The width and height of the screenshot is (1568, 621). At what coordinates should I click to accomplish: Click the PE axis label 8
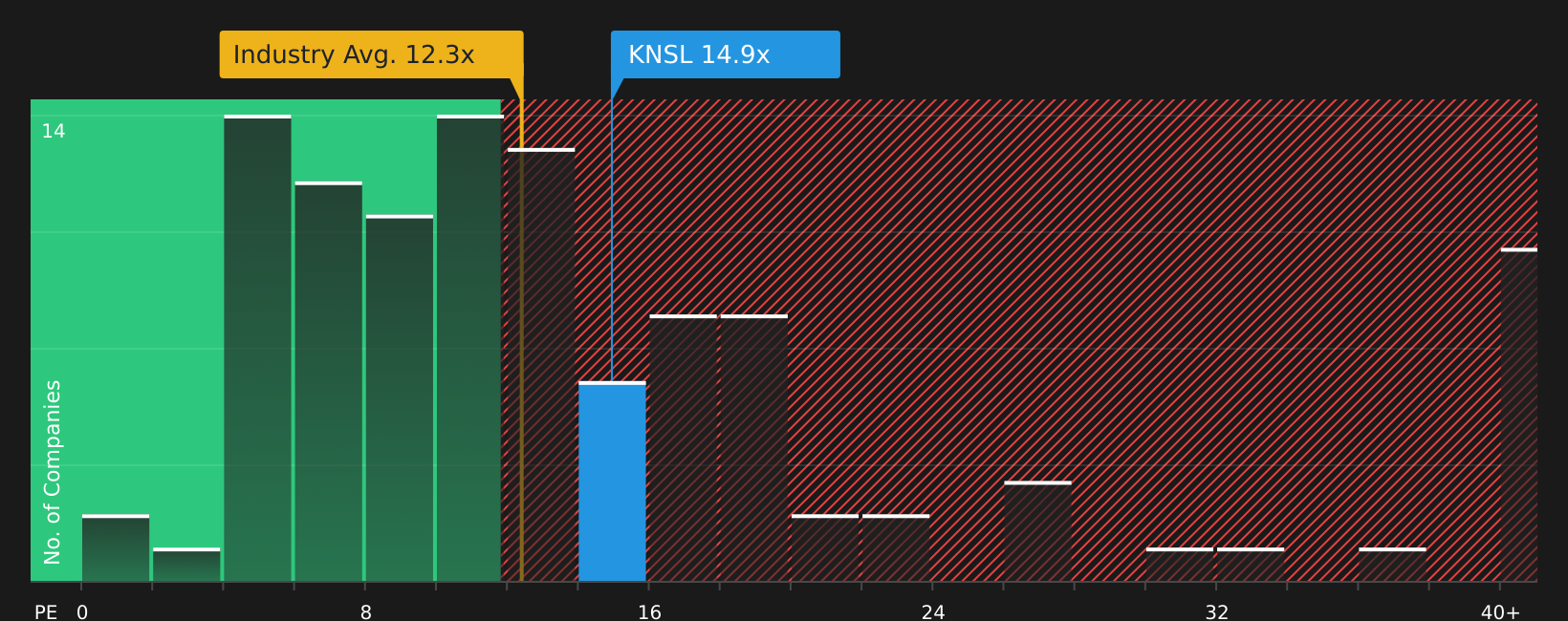pos(366,611)
